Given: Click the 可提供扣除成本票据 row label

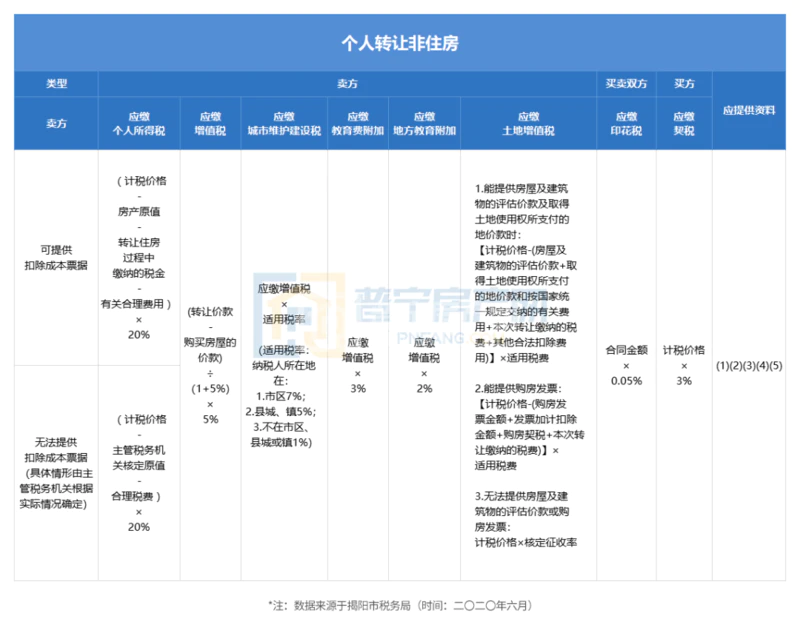Looking at the screenshot, I should (x=56, y=255).
